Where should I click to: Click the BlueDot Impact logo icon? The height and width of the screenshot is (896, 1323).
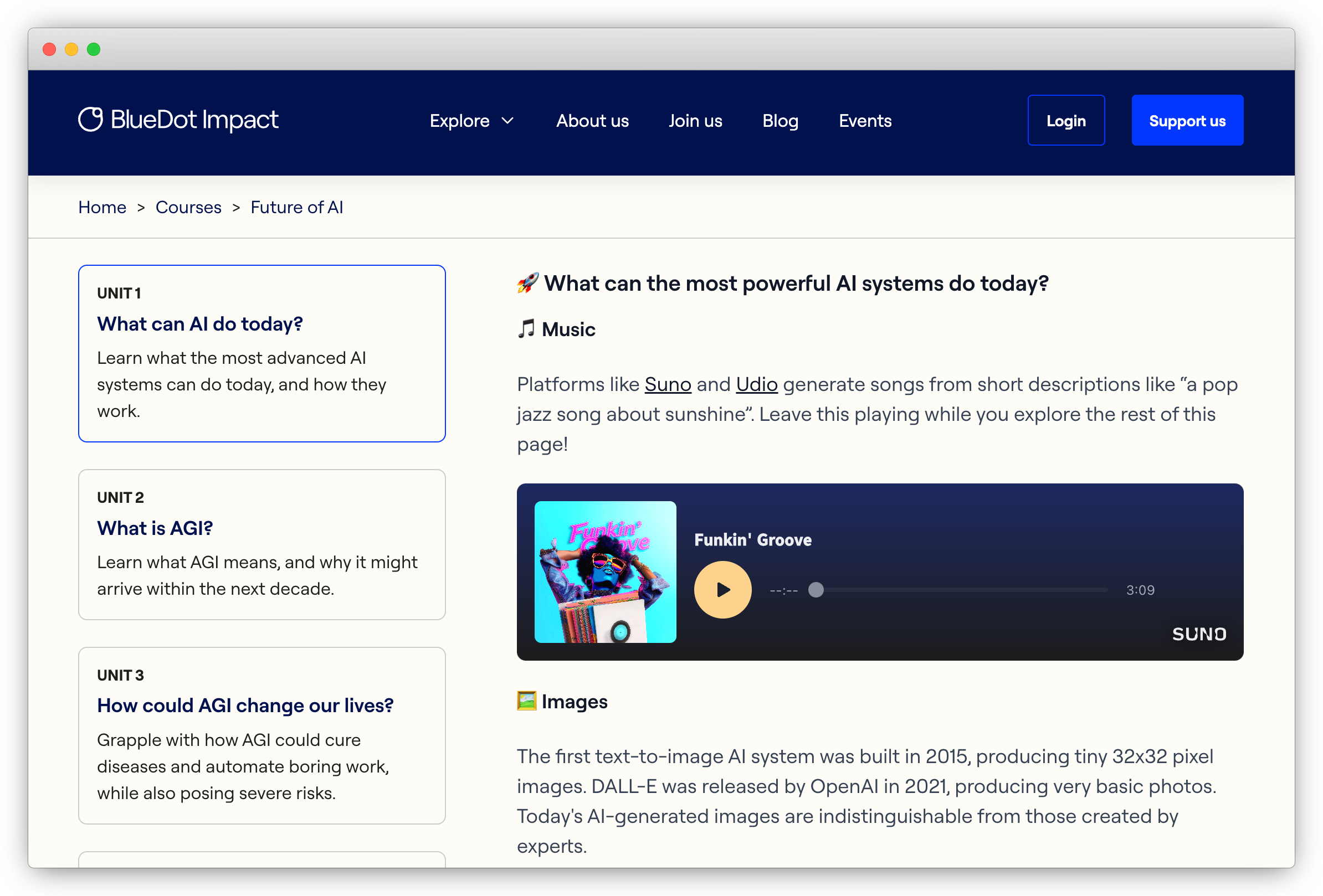(90, 120)
